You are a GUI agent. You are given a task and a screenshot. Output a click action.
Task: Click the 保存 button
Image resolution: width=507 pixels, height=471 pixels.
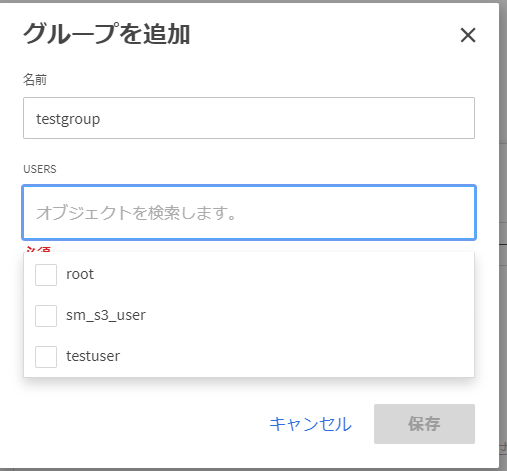point(424,424)
